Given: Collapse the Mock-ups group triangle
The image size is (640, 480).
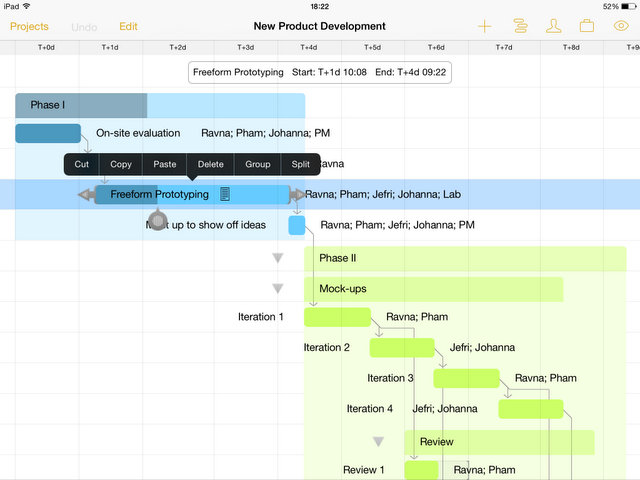Looking at the screenshot, I should point(278,289).
